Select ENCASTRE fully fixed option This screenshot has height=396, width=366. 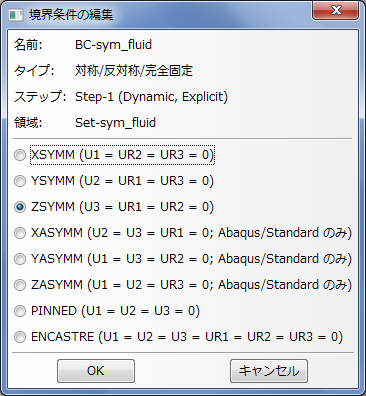coord(20,337)
